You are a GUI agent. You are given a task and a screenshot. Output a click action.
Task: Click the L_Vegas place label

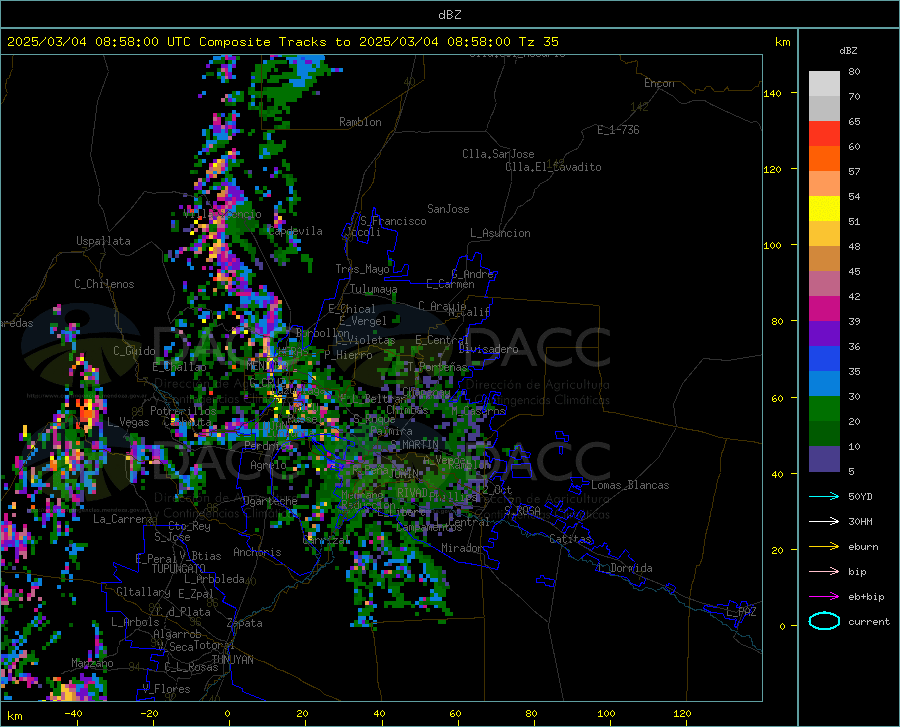point(129,422)
